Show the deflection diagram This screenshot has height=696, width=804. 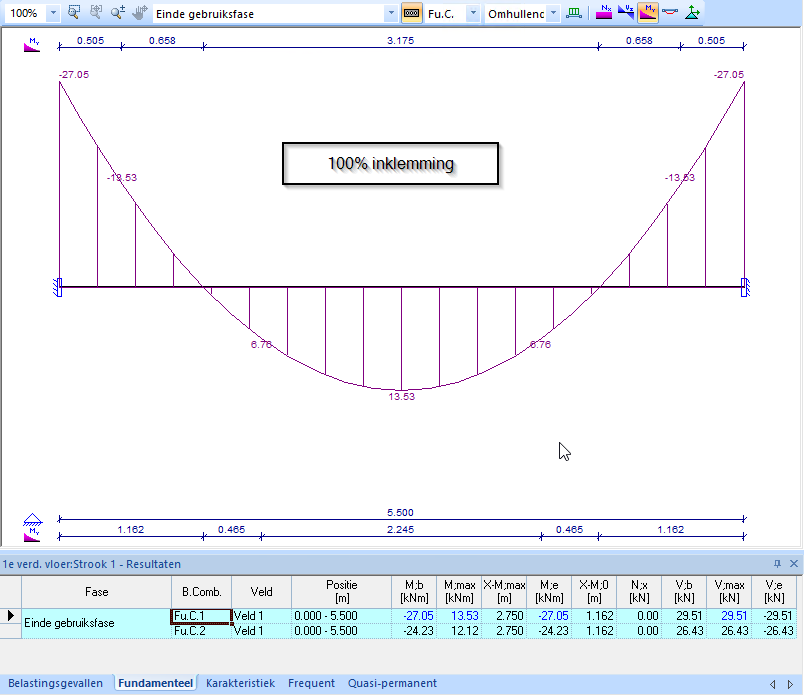[x=670, y=13]
